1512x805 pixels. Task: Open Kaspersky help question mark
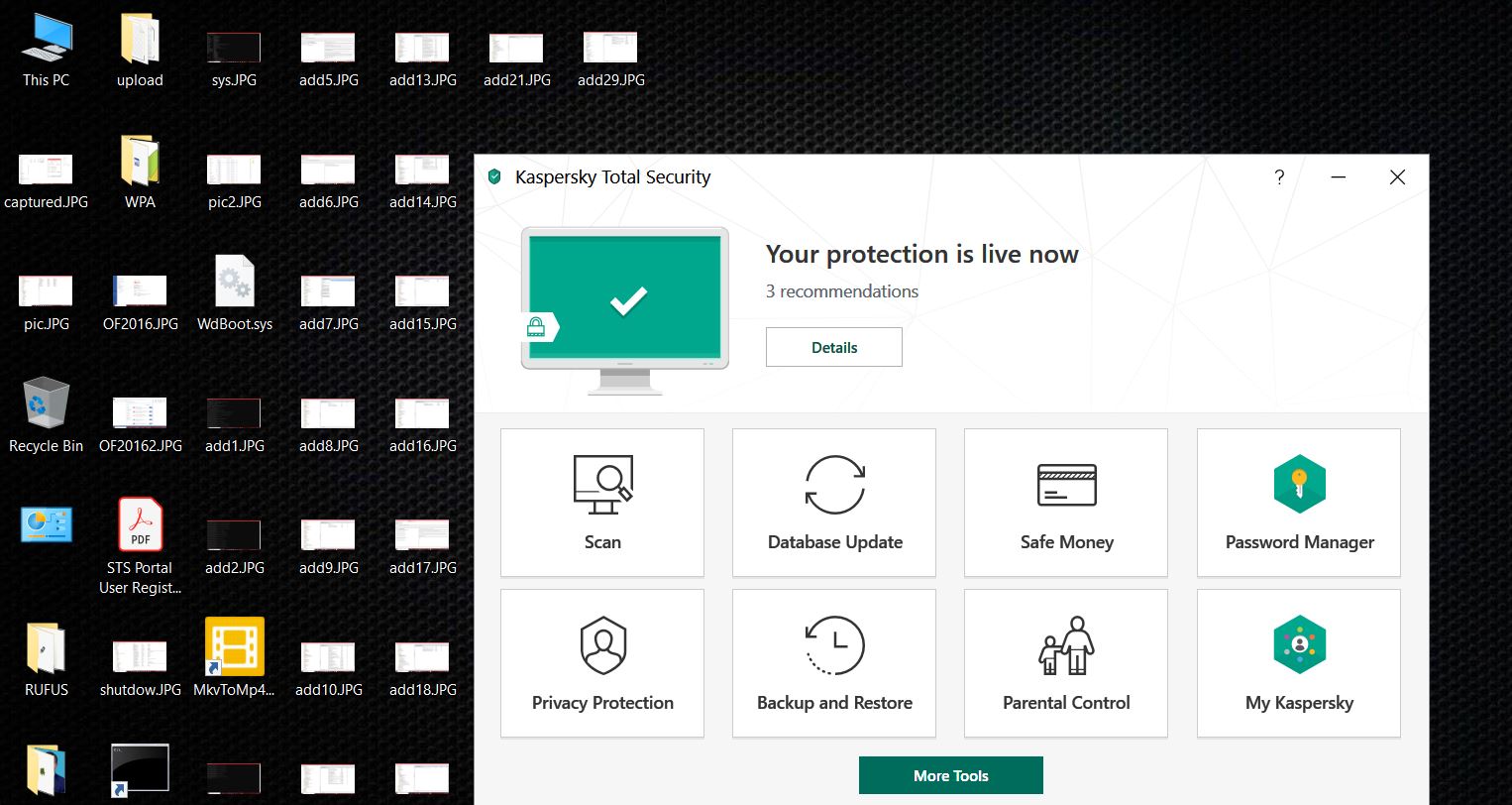click(1279, 177)
